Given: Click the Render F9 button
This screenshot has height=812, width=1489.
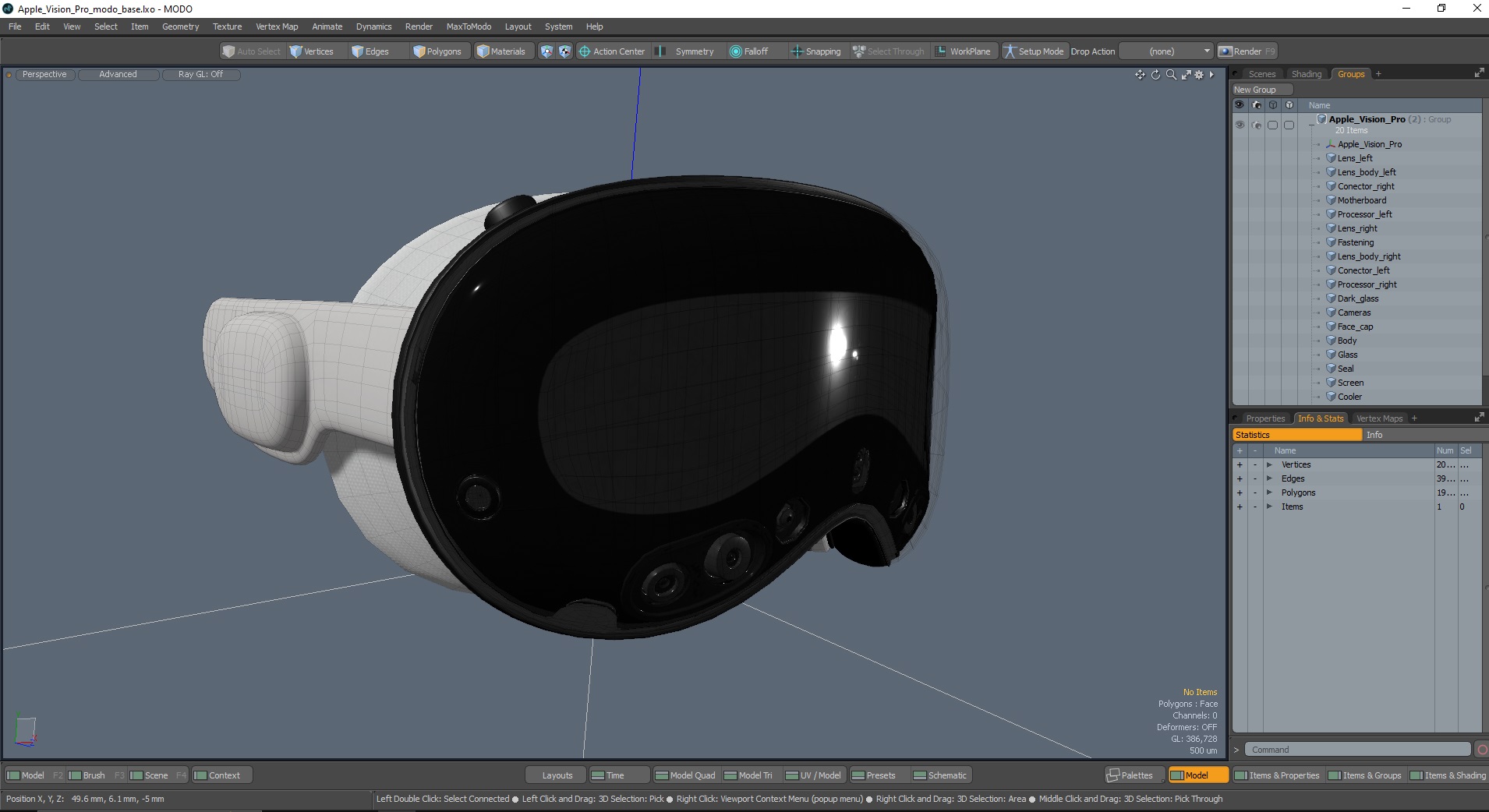Looking at the screenshot, I should 1247,51.
